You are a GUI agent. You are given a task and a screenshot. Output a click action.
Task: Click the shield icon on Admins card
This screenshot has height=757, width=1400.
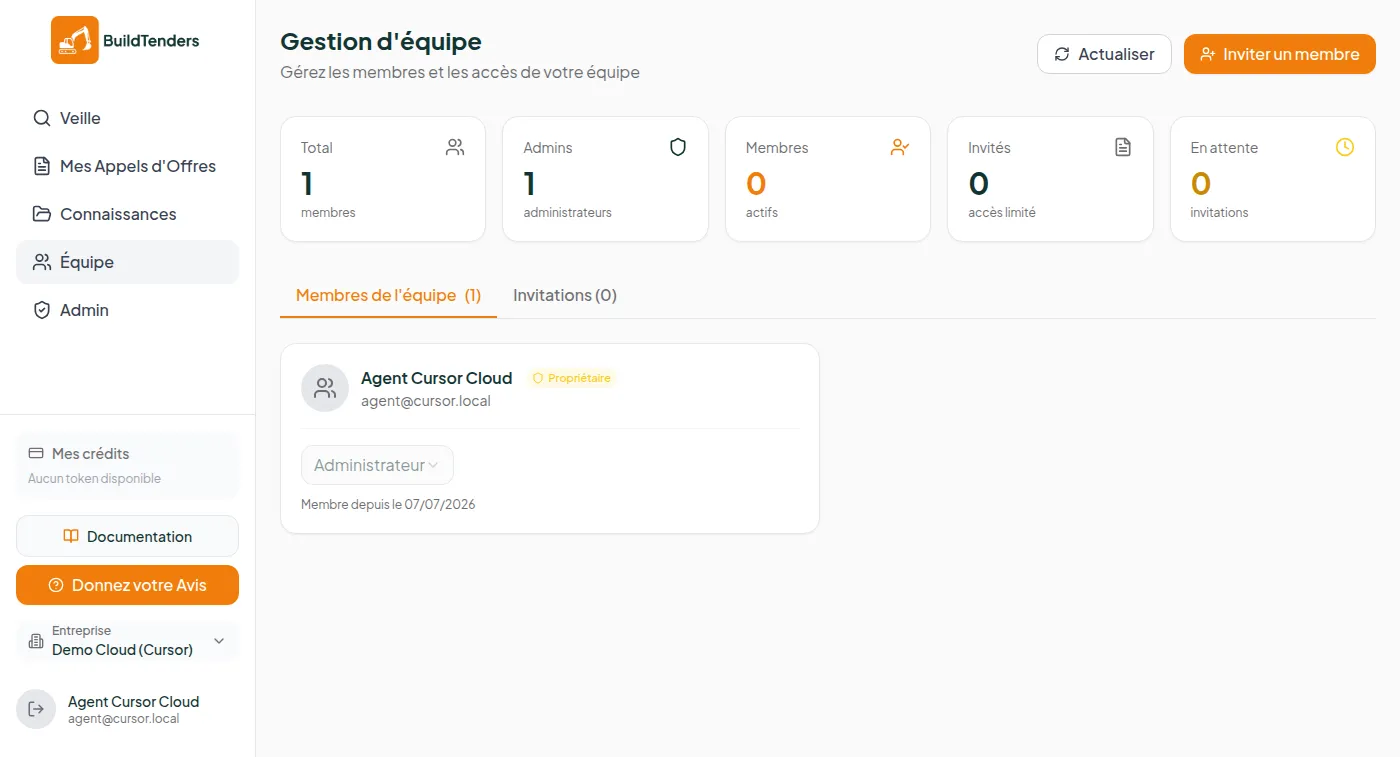[678, 147]
